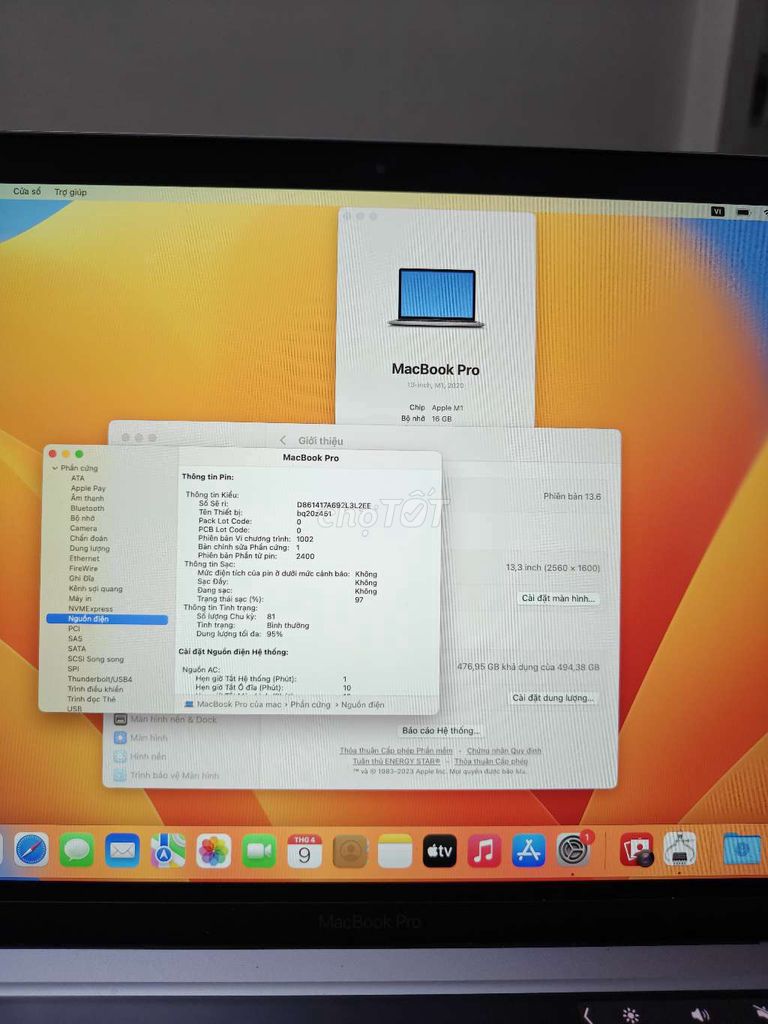This screenshot has width=768, height=1024.
Task: Select SCSI Song song in the sidebar
Action: click(x=95, y=659)
